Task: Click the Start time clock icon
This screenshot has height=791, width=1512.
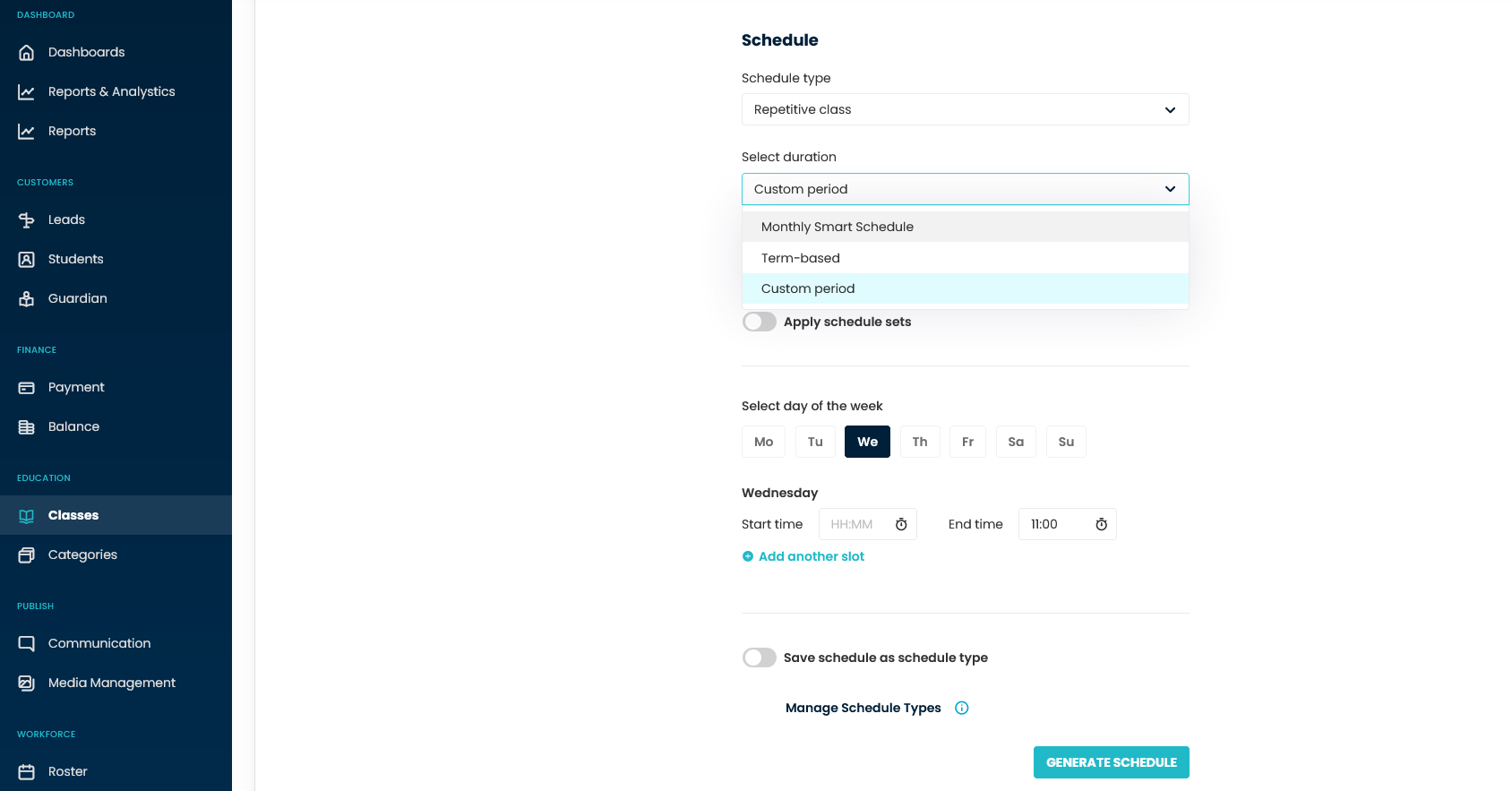Action: 901,524
